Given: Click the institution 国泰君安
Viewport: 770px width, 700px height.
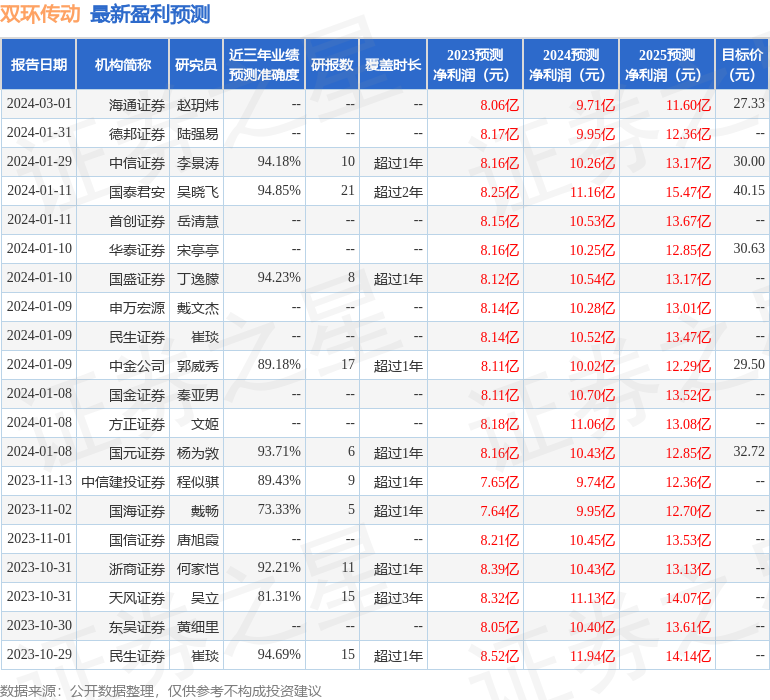Looking at the screenshot, I should coord(137,192).
